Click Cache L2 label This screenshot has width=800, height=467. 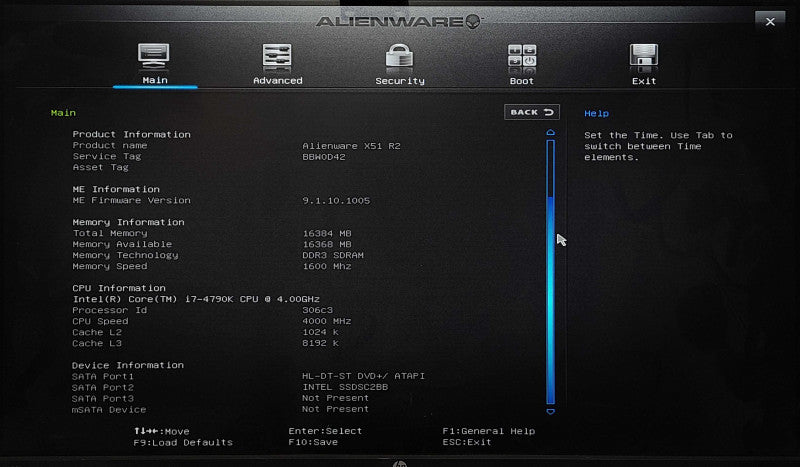pos(97,332)
